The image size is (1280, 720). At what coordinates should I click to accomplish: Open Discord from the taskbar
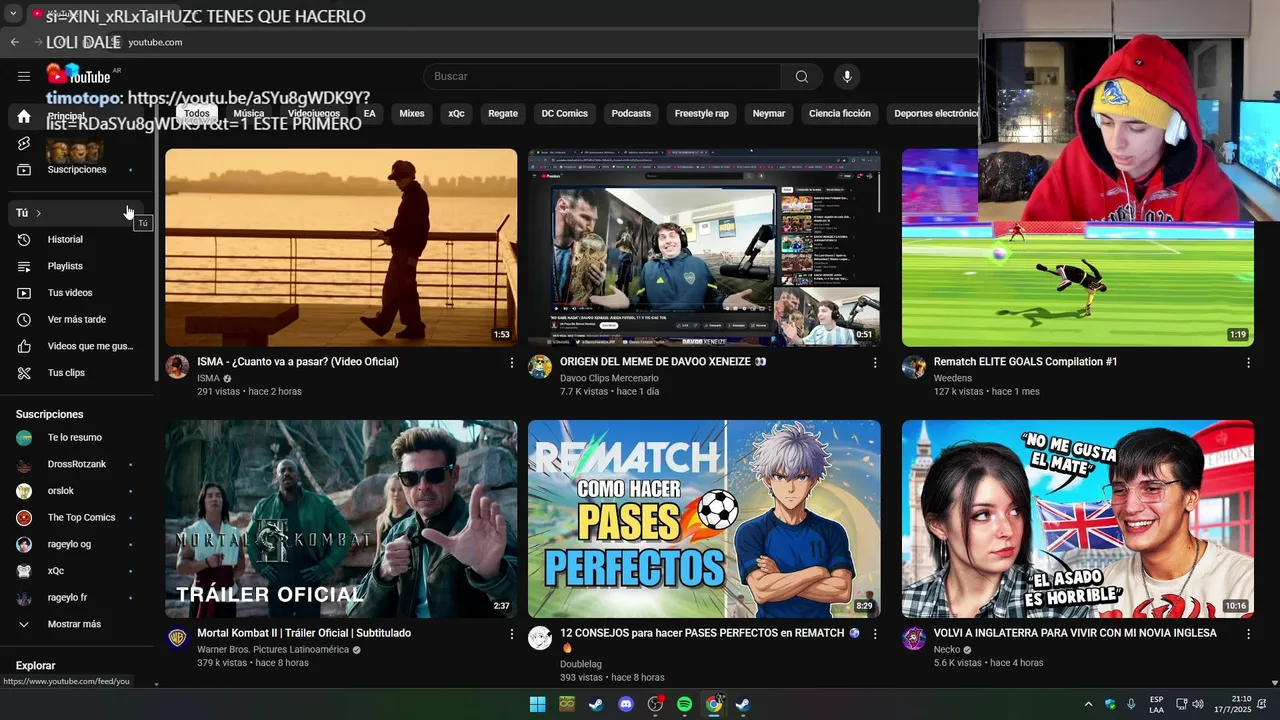pos(626,704)
